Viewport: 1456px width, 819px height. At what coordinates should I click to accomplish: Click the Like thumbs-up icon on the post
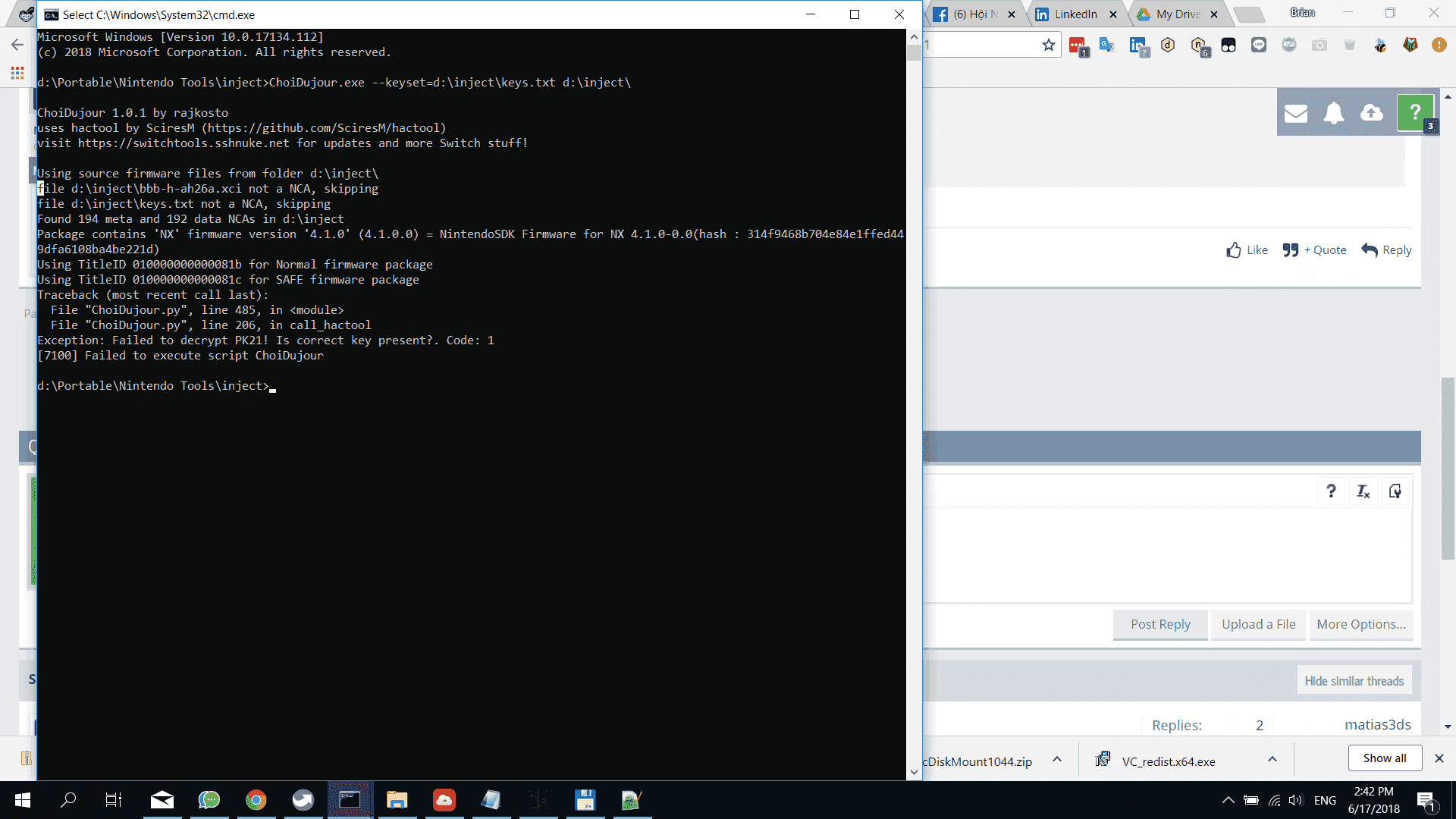(1234, 250)
